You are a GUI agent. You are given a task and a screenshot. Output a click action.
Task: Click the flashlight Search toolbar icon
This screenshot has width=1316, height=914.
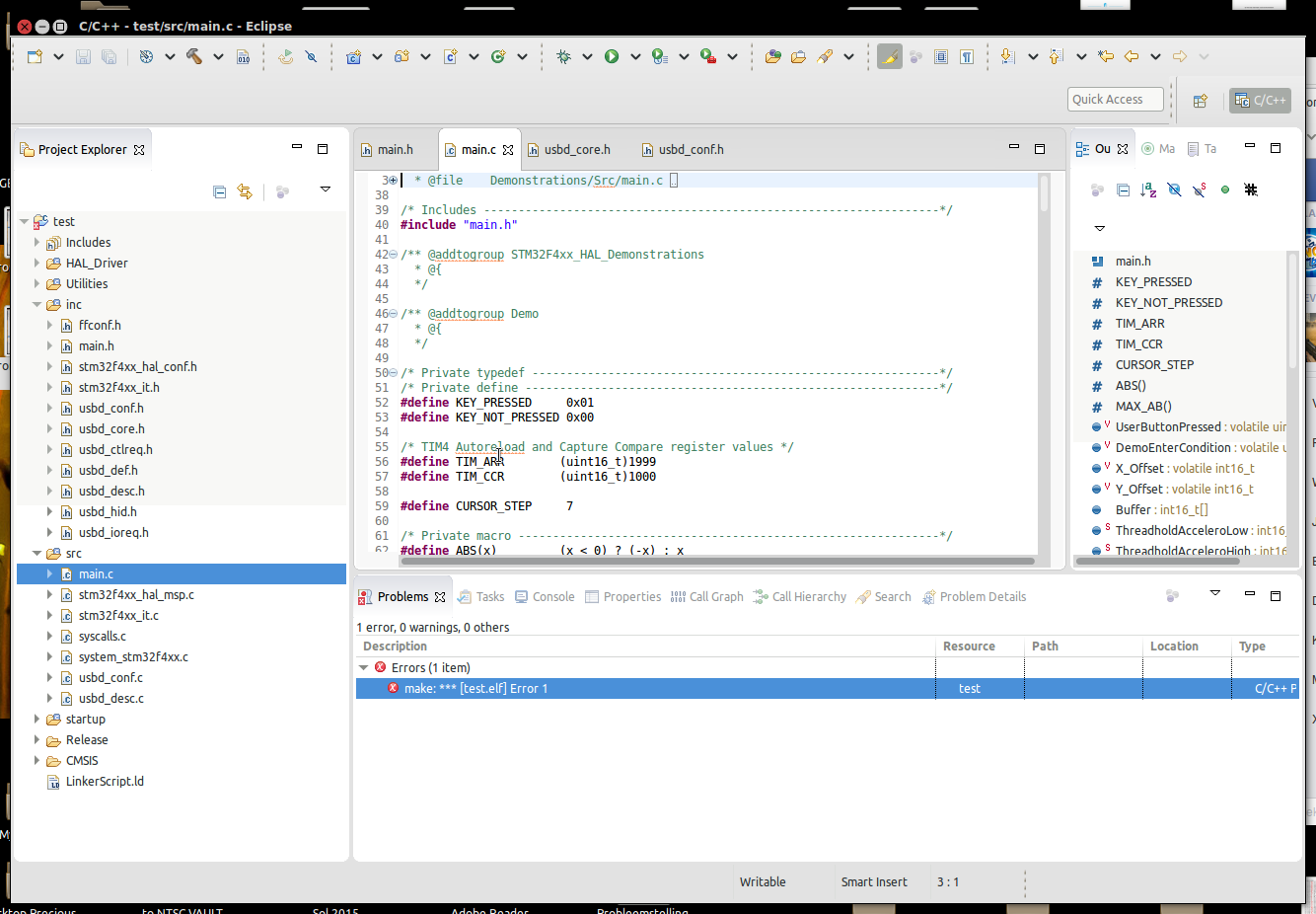(825, 57)
